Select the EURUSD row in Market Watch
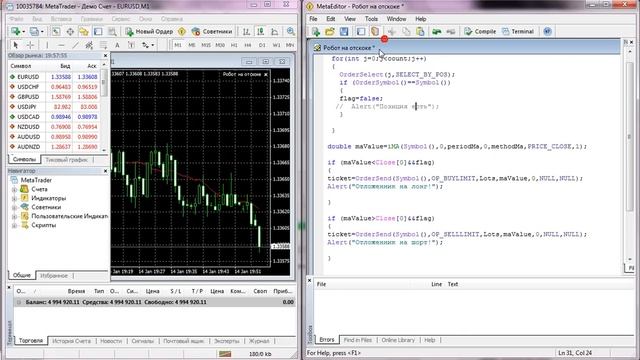Viewport: 640px width, 360px height. coord(54,77)
